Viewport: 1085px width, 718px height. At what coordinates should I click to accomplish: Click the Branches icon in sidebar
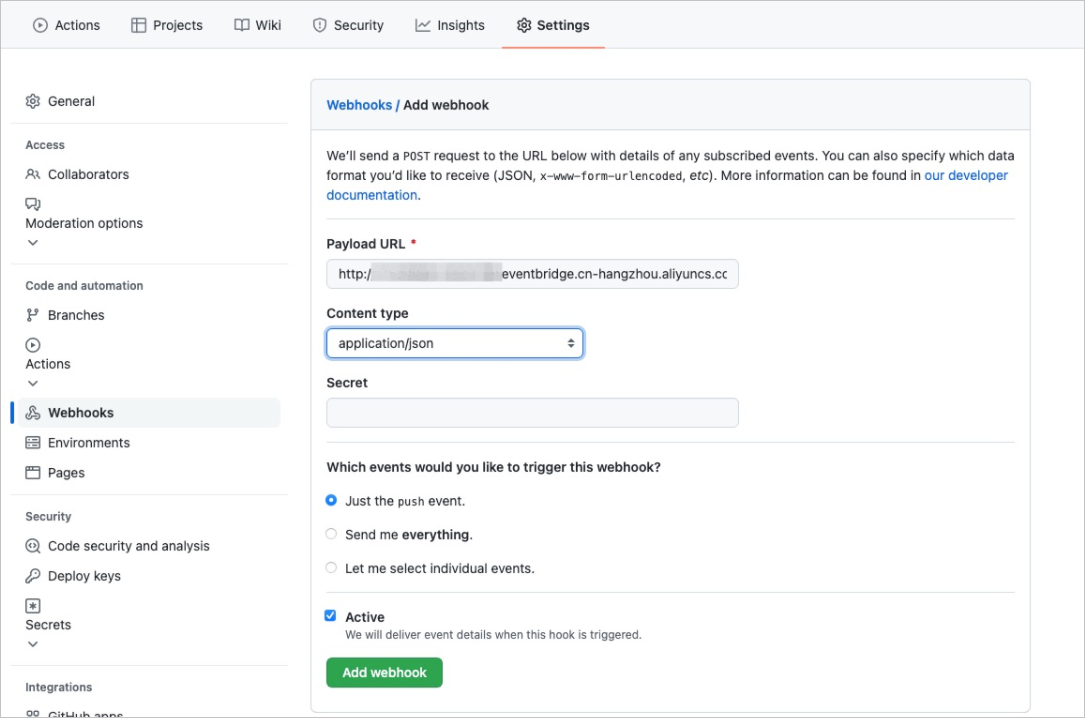point(33,315)
